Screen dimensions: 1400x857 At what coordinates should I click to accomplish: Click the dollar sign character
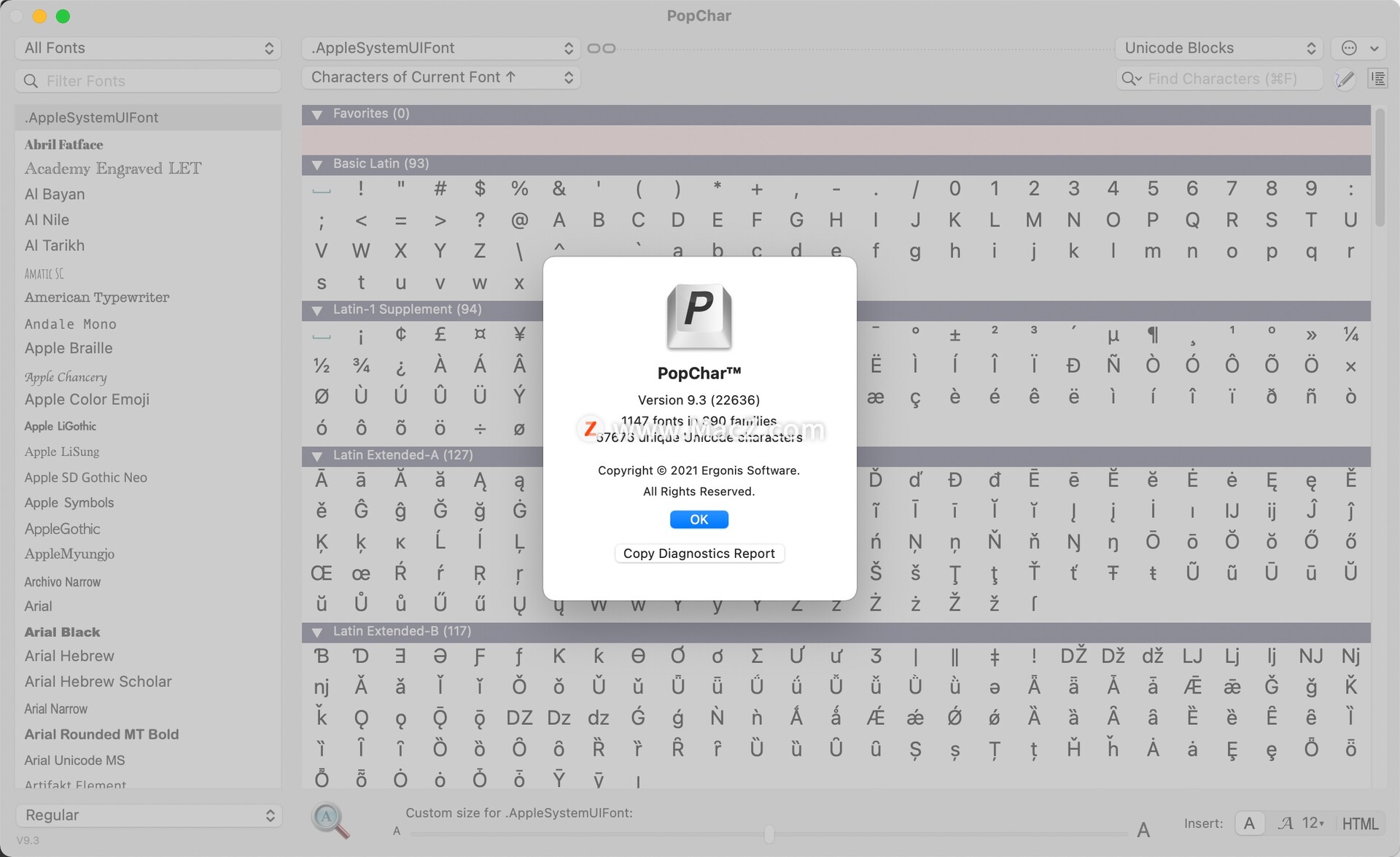[480, 189]
